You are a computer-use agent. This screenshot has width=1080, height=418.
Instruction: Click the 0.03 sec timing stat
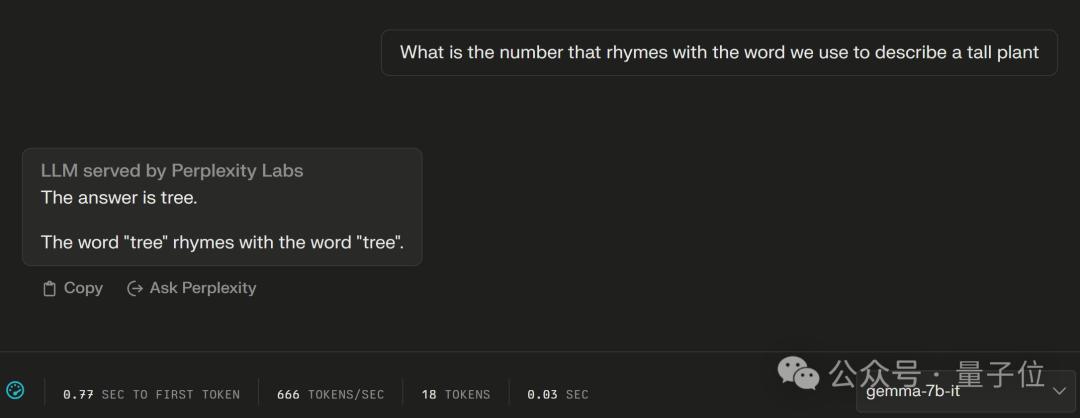click(x=558, y=394)
